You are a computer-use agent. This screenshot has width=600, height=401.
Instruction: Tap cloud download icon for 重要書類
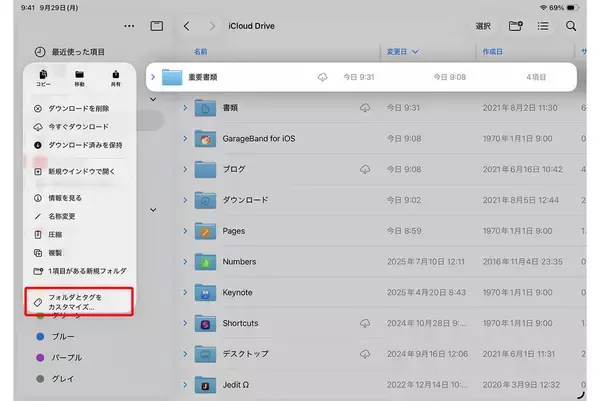323,77
